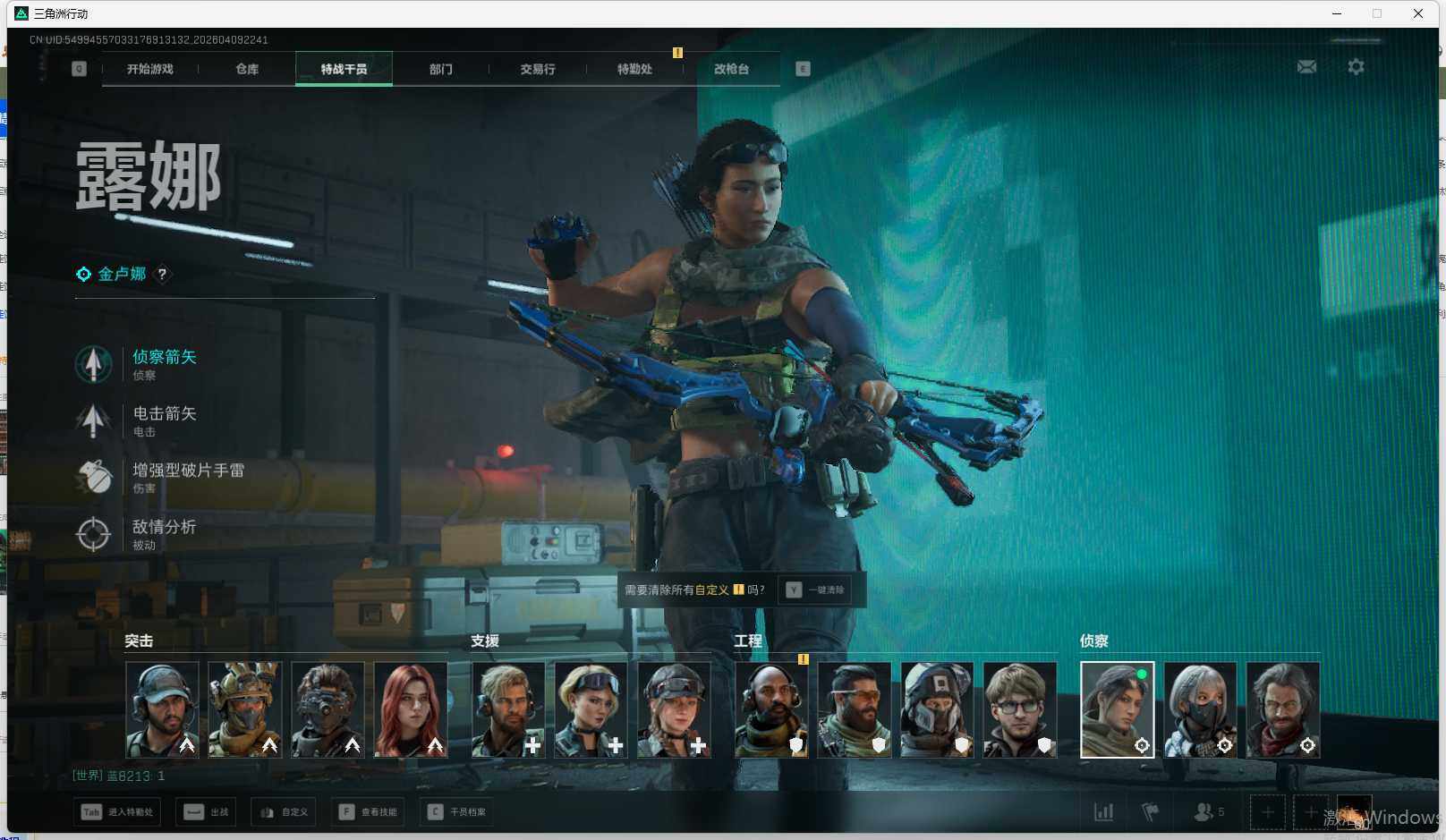
Task: Open the 开始游戏 tab
Action: (x=149, y=69)
